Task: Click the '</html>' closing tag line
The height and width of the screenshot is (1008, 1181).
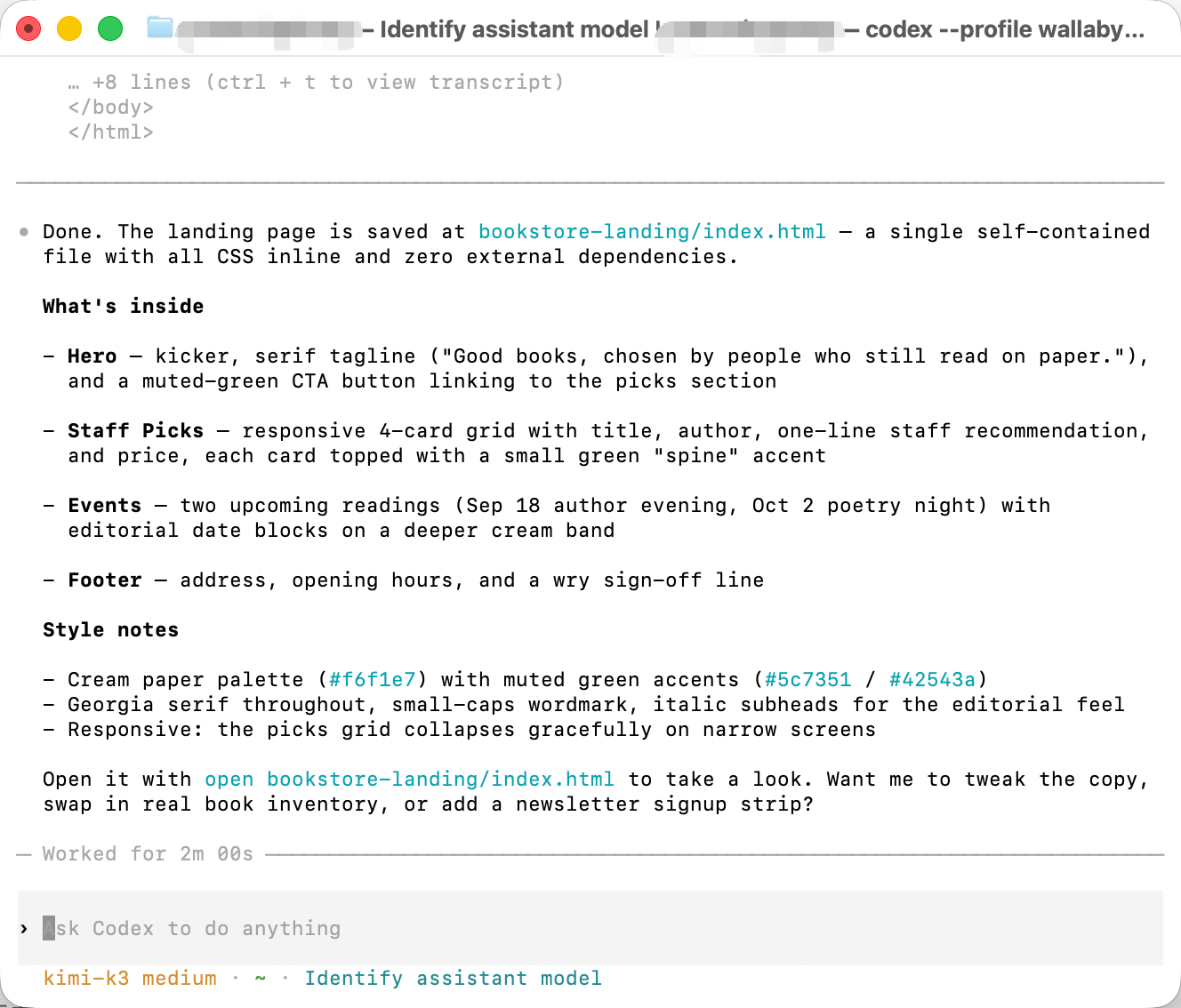Action: pos(110,132)
